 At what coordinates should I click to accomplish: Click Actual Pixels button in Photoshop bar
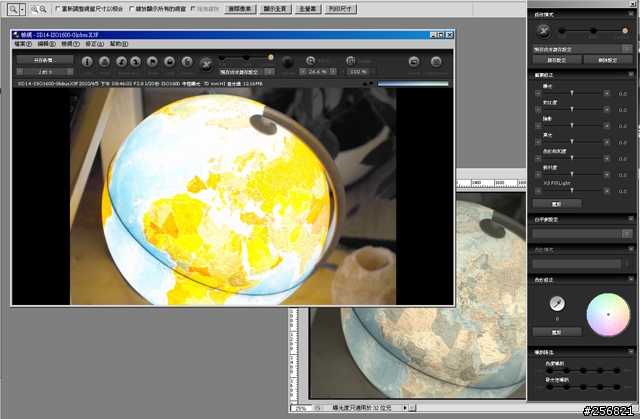(x=240, y=9)
